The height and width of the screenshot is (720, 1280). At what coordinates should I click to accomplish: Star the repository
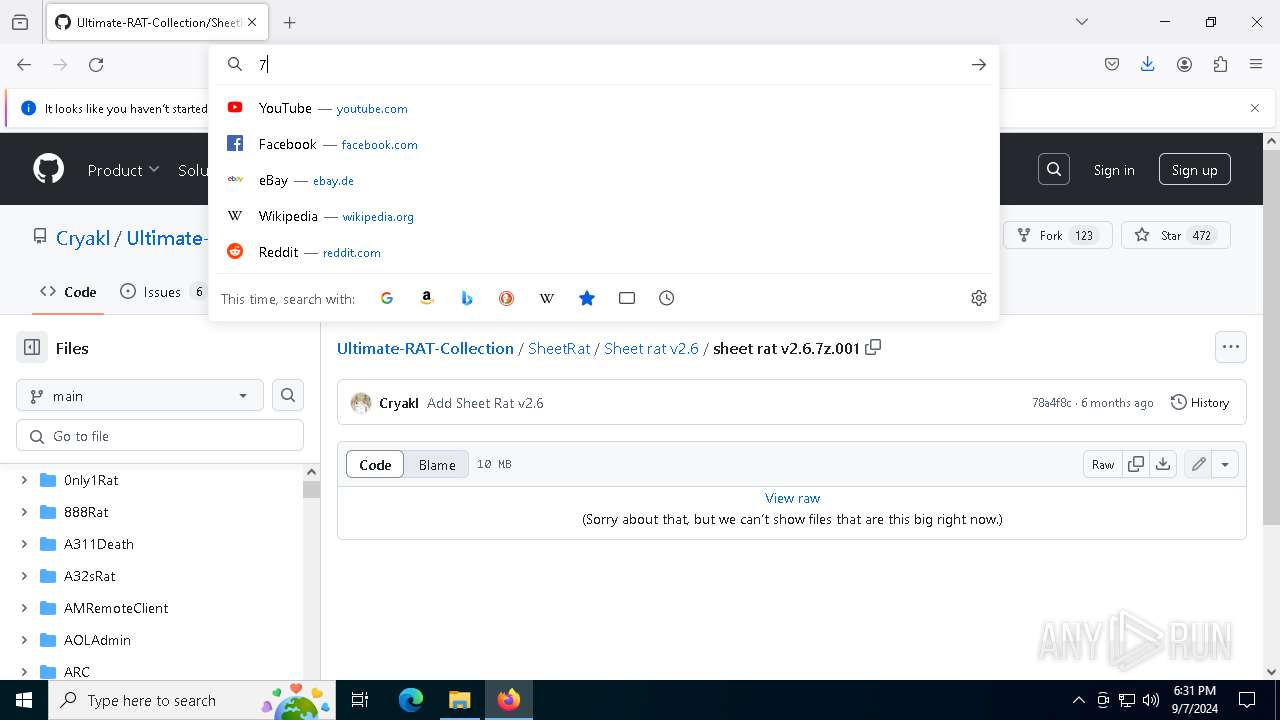pyautogui.click(x=1176, y=235)
